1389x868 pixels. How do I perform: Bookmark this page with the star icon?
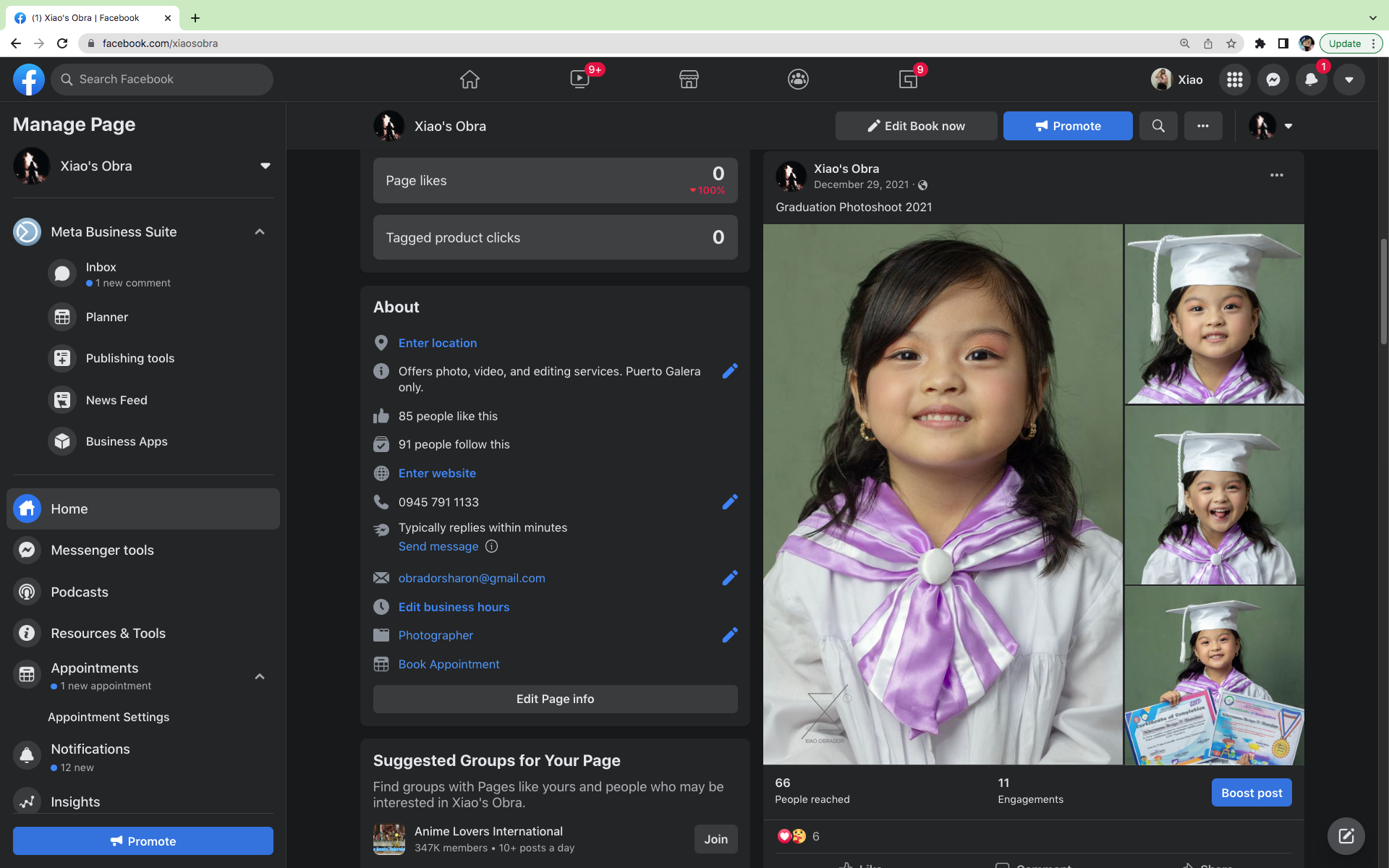[1231, 43]
